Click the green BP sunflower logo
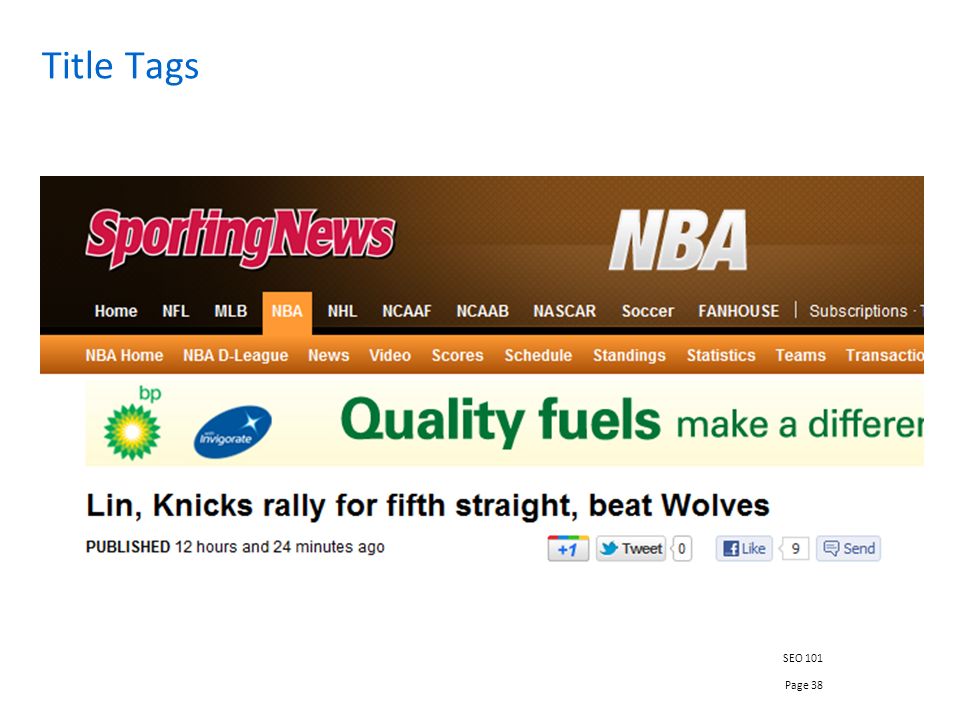960x720 pixels. click(132, 431)
